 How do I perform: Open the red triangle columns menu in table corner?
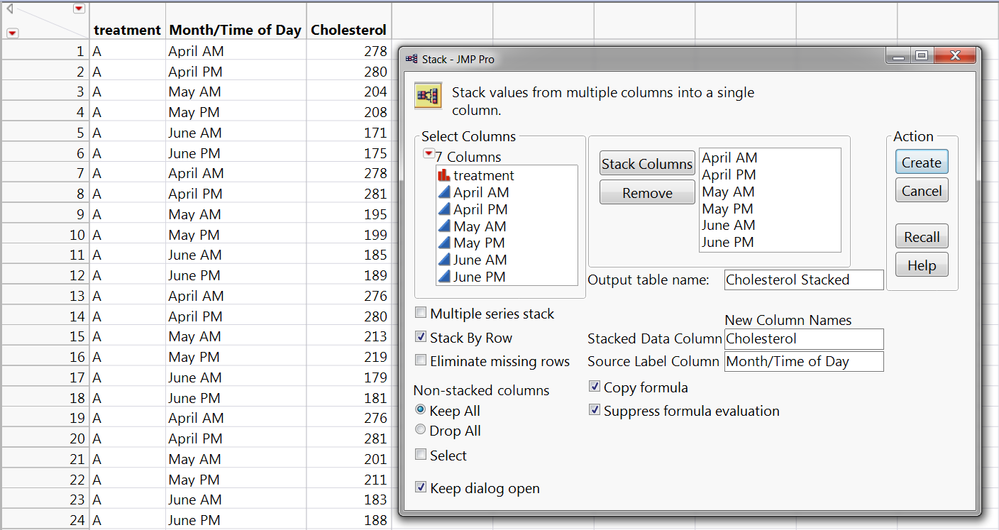[79, 9]
